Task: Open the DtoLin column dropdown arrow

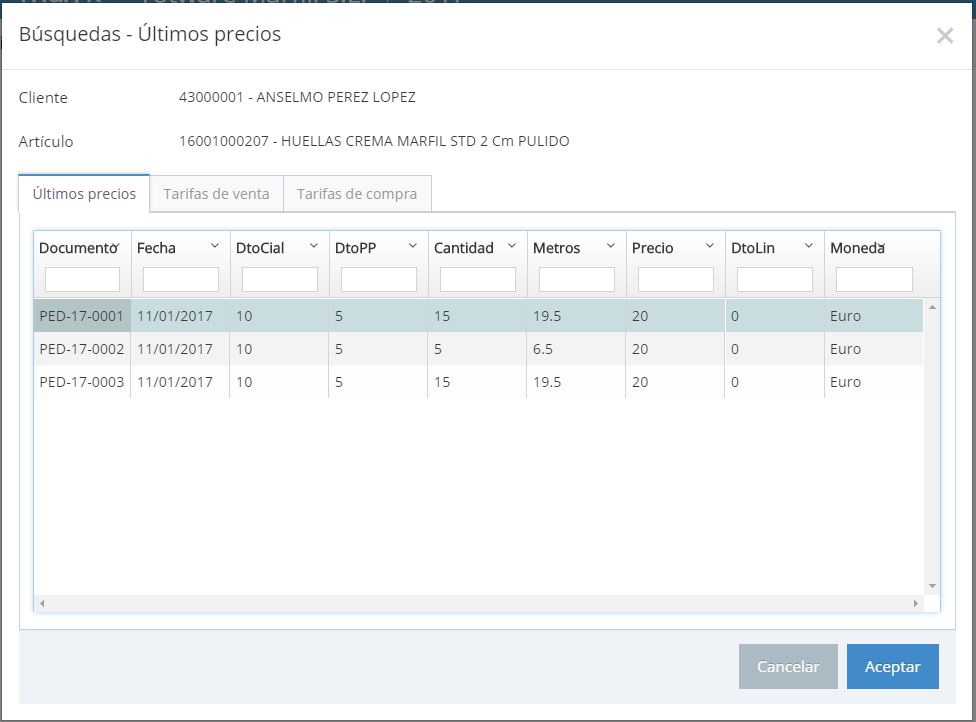Action: (809, 246)
